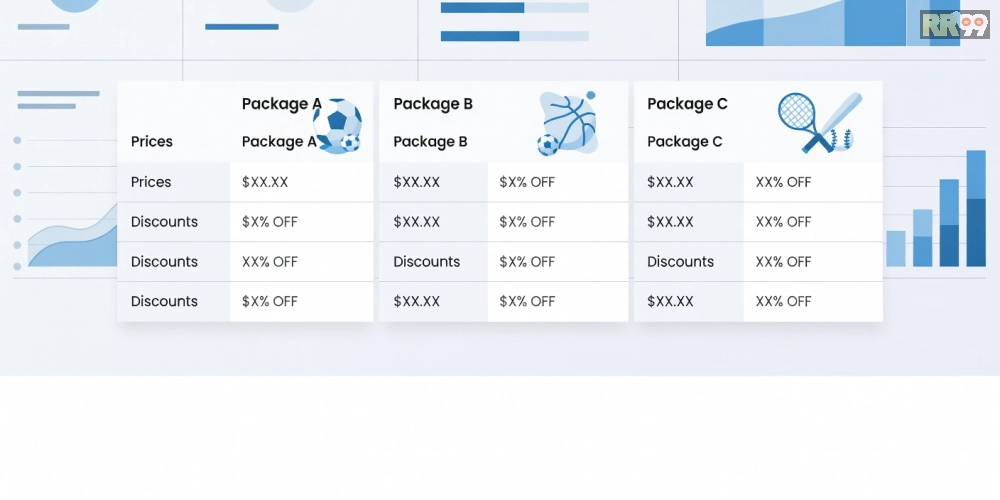Select the $XX.XX price in Package A card
Viewport: 1000px width, 500px height.
coord(265,182)
